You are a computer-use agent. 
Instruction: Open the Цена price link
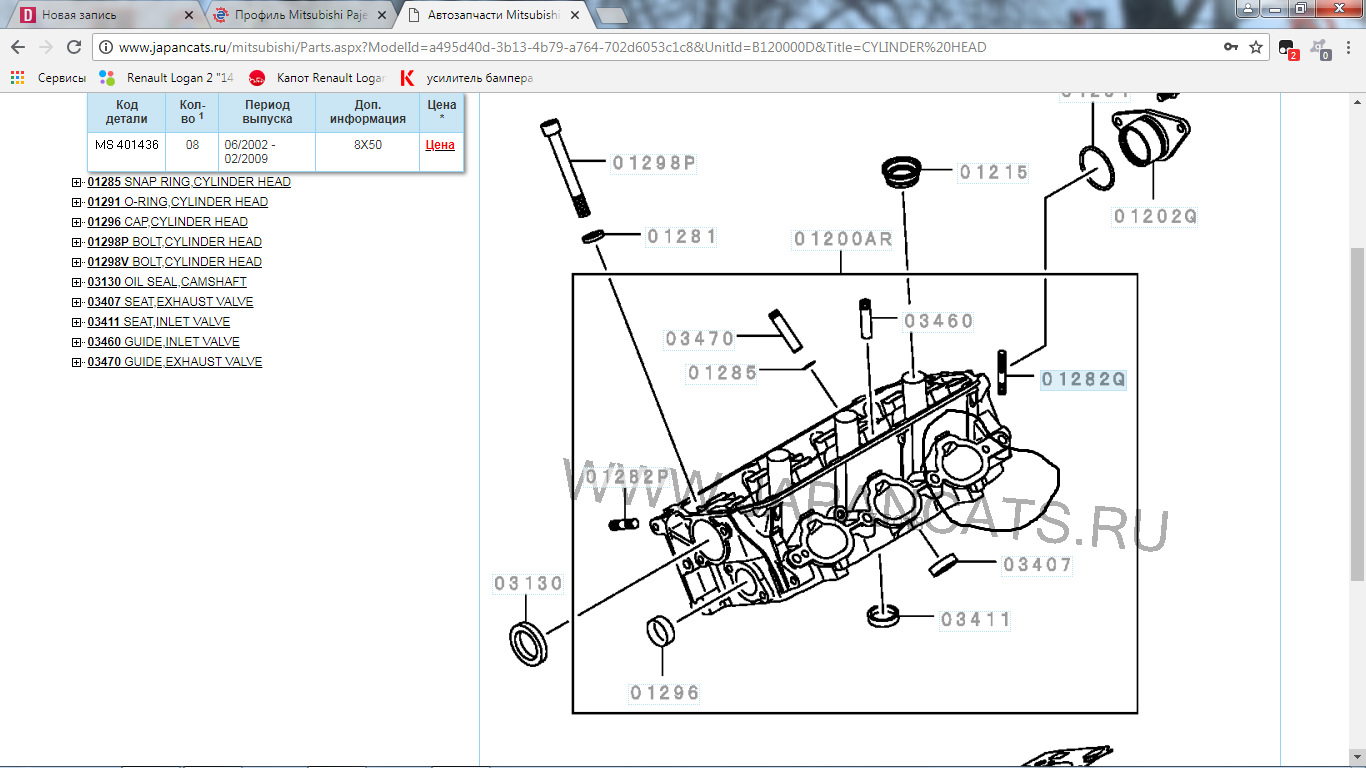(440, 145)
